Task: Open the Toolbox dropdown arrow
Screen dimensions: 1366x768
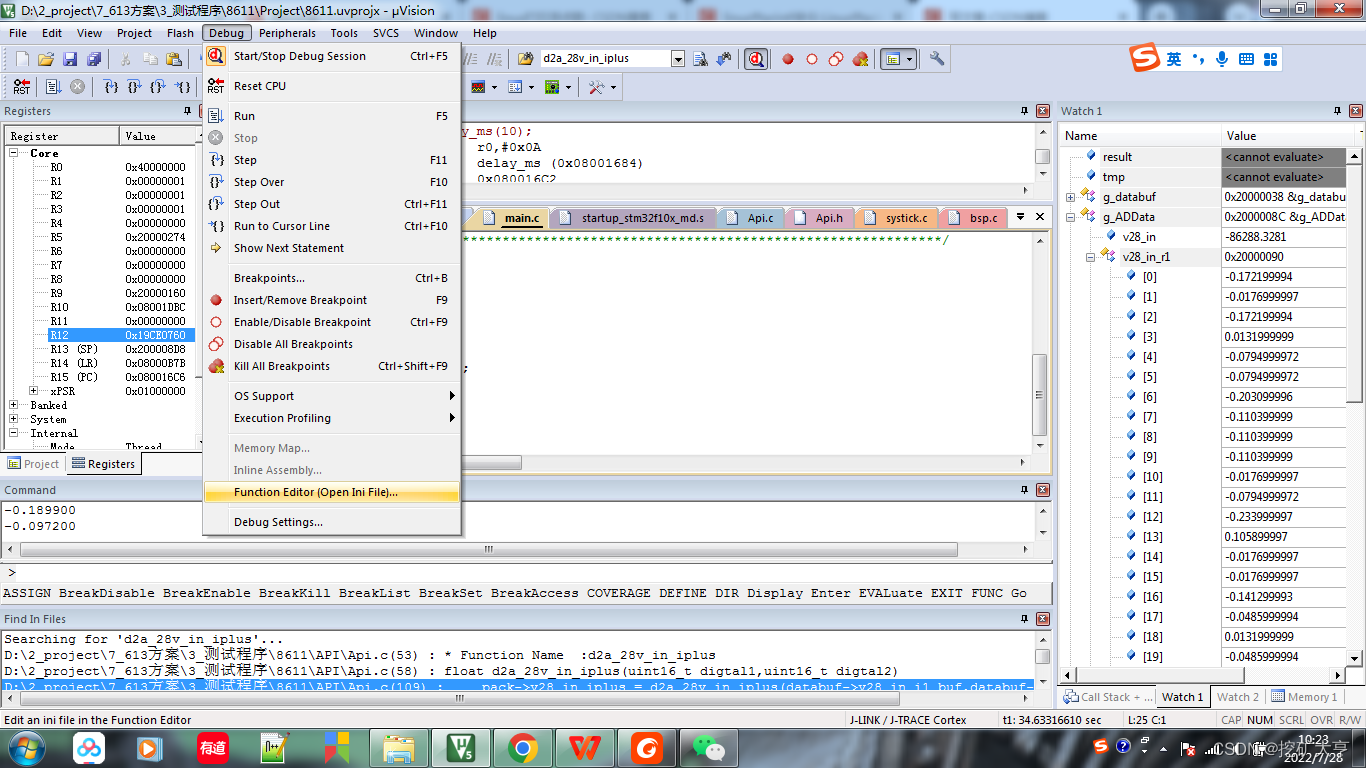Action: point(613,87)
